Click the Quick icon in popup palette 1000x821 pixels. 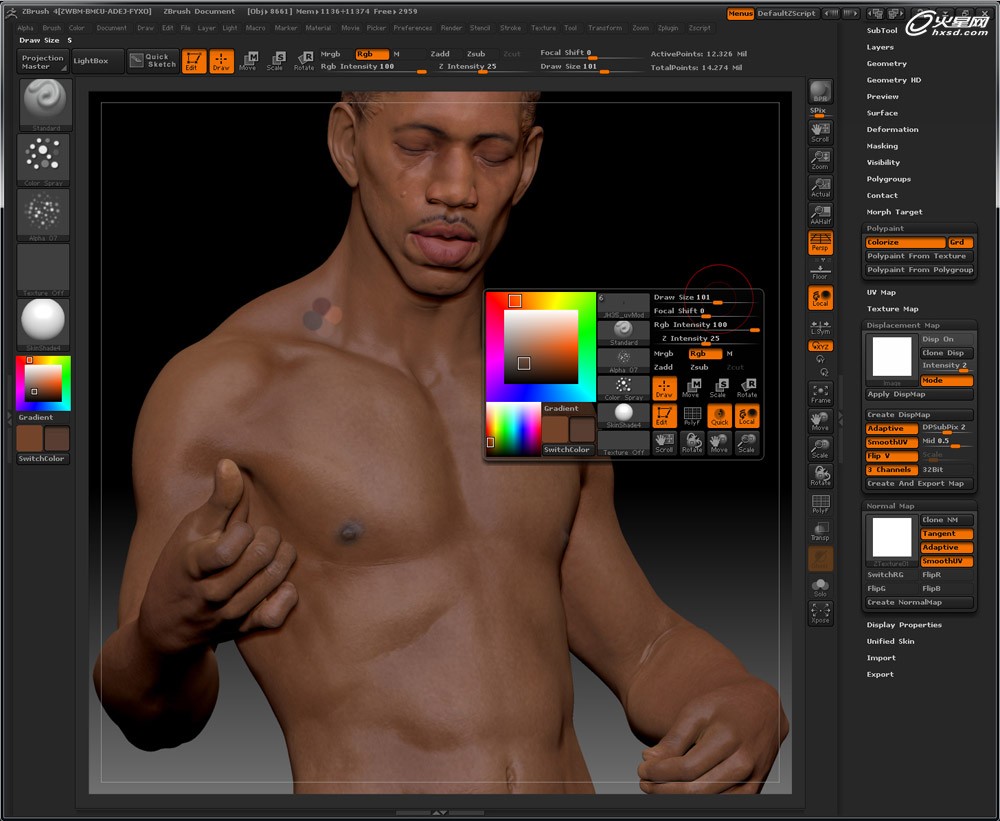click(x=719, y=416)
